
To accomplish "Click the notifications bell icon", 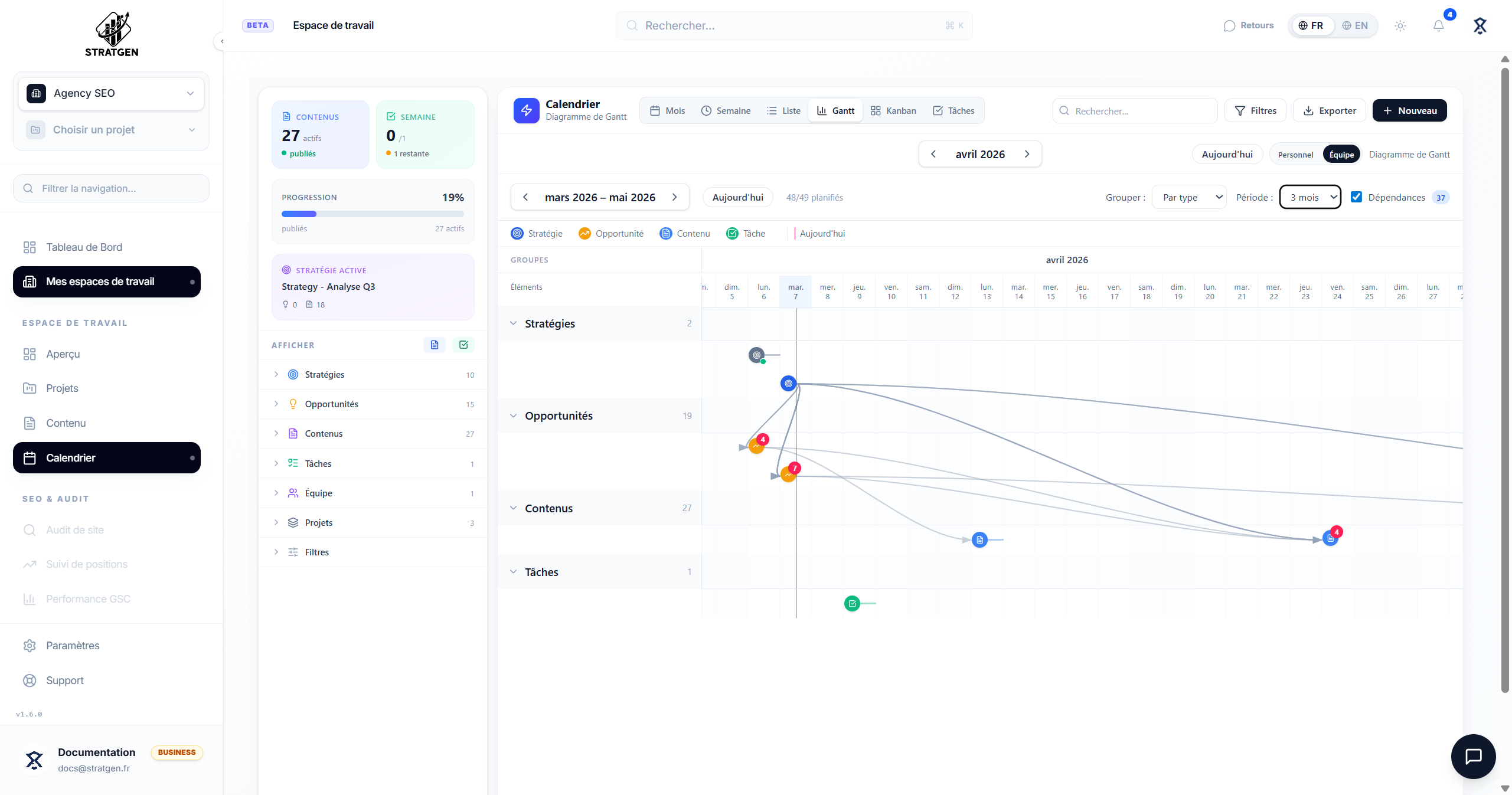I will coord(1438,25).
